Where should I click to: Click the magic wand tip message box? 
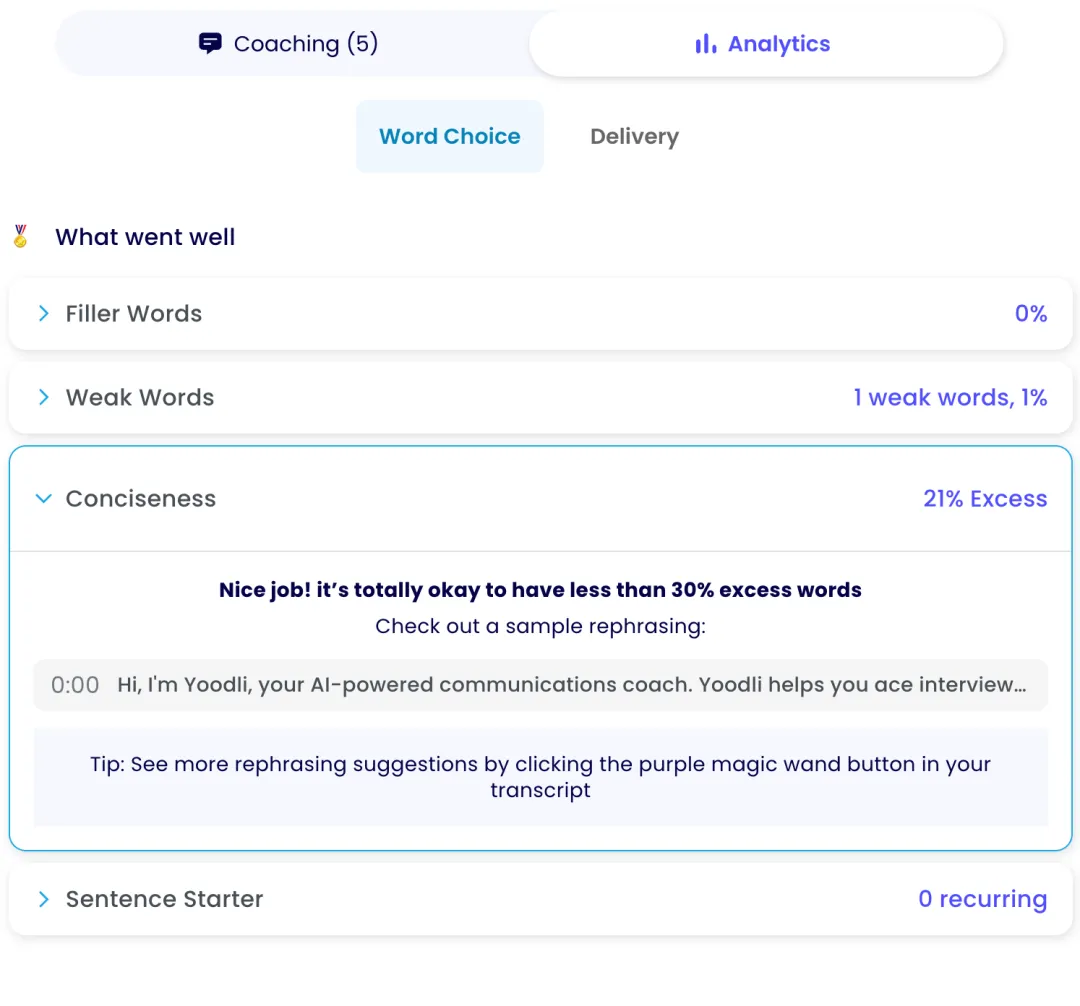541,777
